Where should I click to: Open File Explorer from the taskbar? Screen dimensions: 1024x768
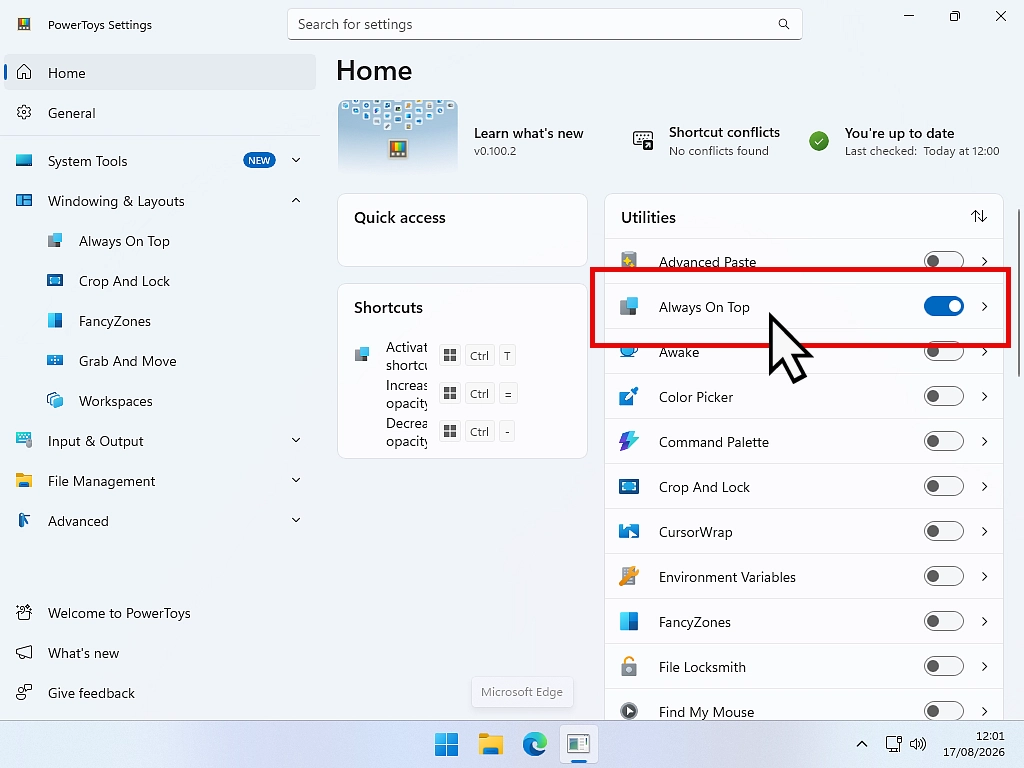click(x=490, y=744)
